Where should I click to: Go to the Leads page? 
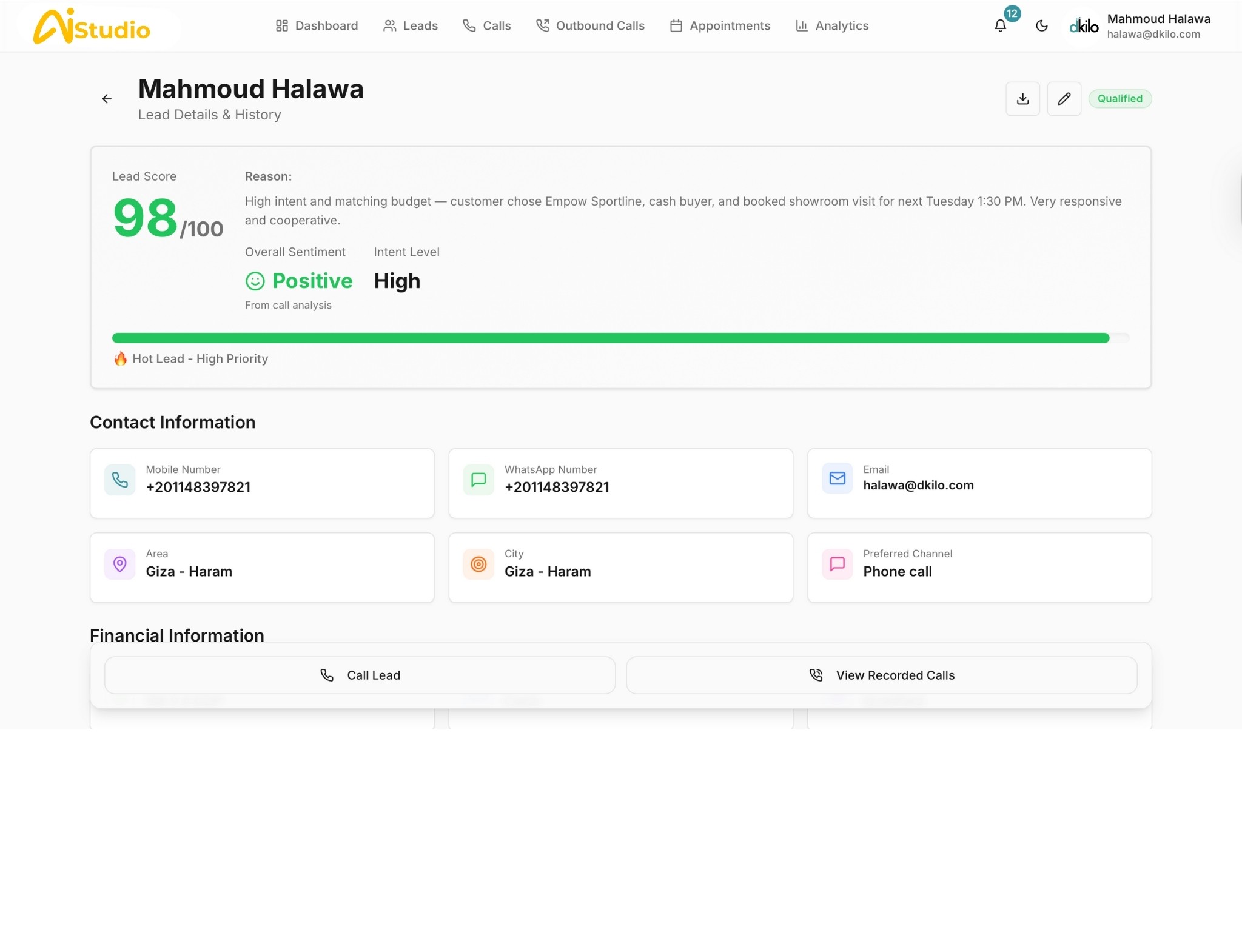411,26
